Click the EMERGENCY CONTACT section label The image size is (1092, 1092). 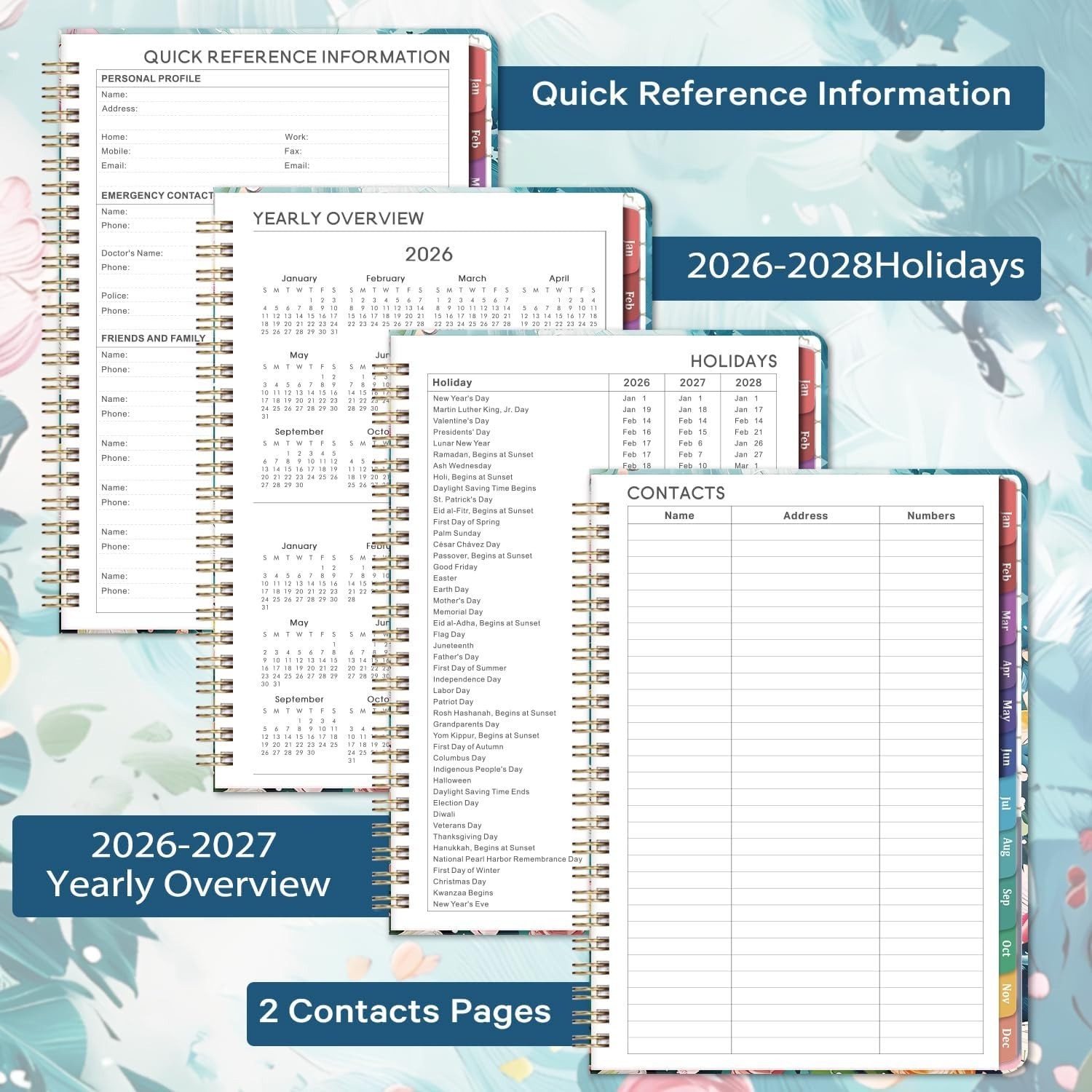click(157, 195)
